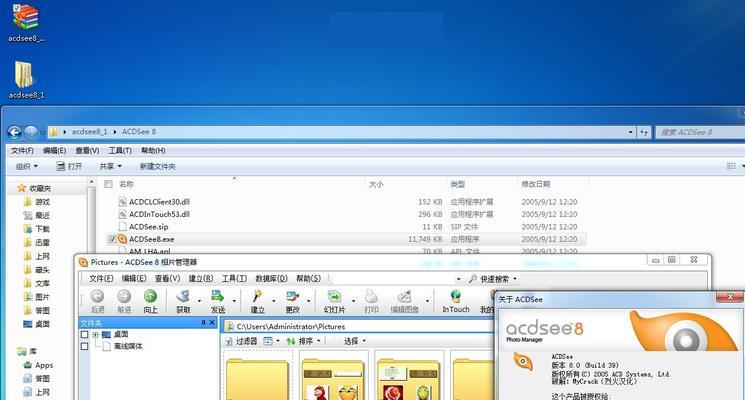Click the 打印 print icon
Image resolution: width=745 pixels, height=400 pixels.
(371, 296)
